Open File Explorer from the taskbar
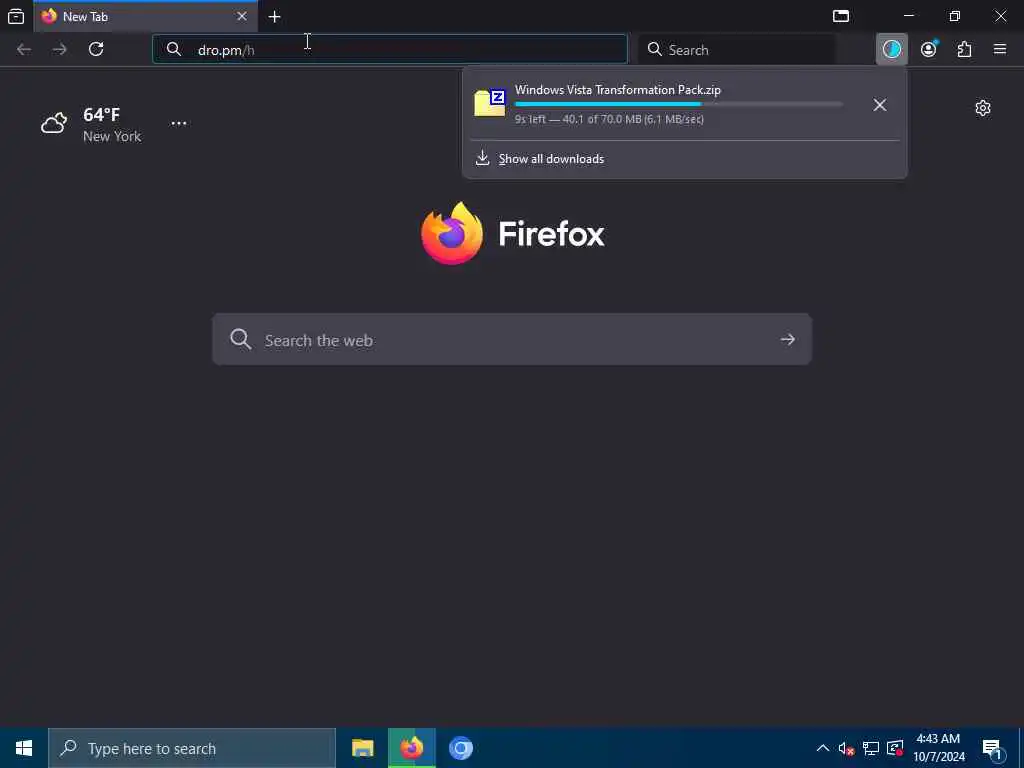The height and width of the screenshot is (768, 1024). [362, 748]
